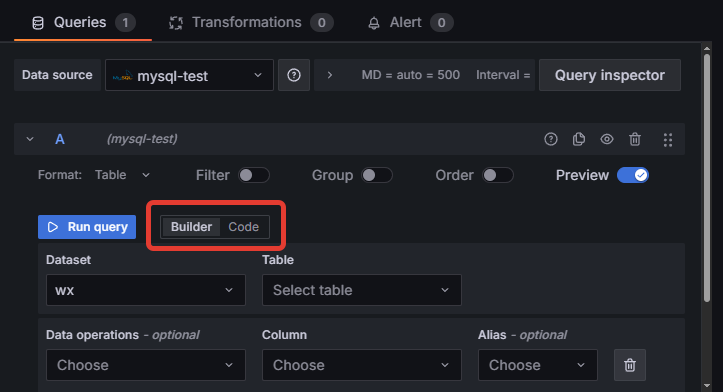Open the data source help icon

pos(294,75)
